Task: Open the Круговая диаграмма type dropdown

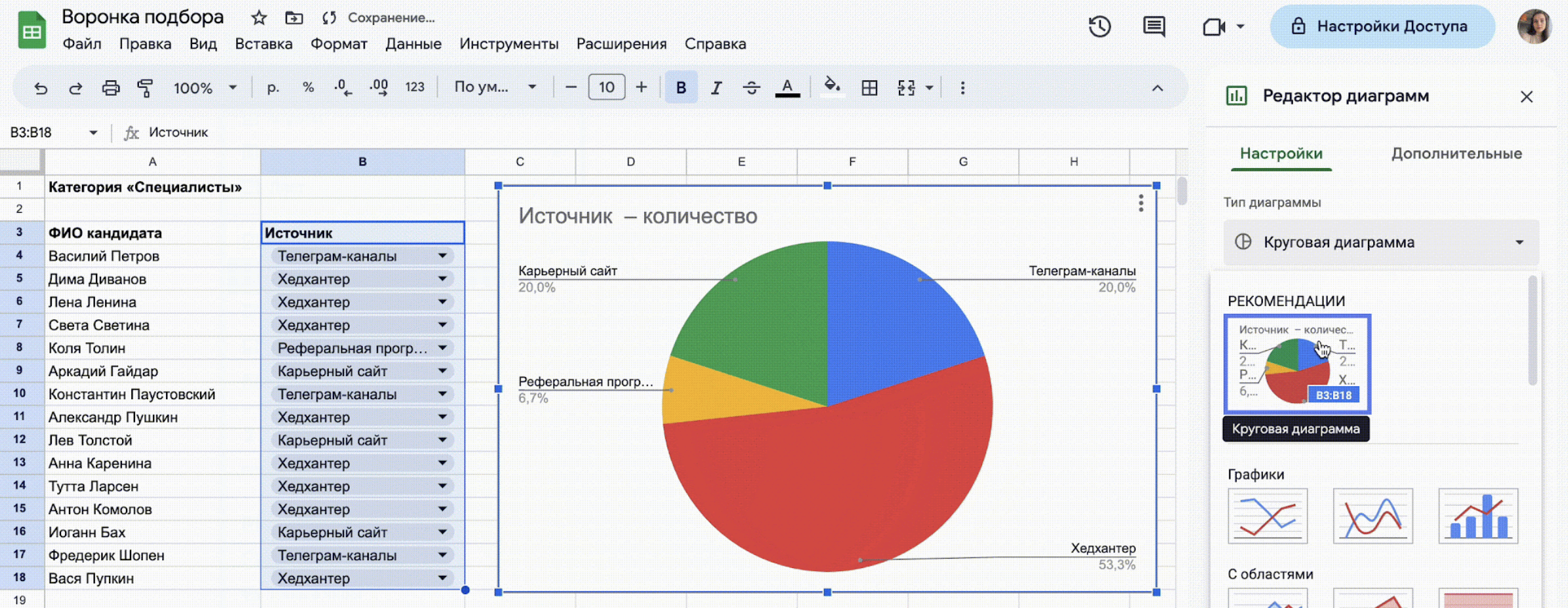Action: tap(1381, 242)
